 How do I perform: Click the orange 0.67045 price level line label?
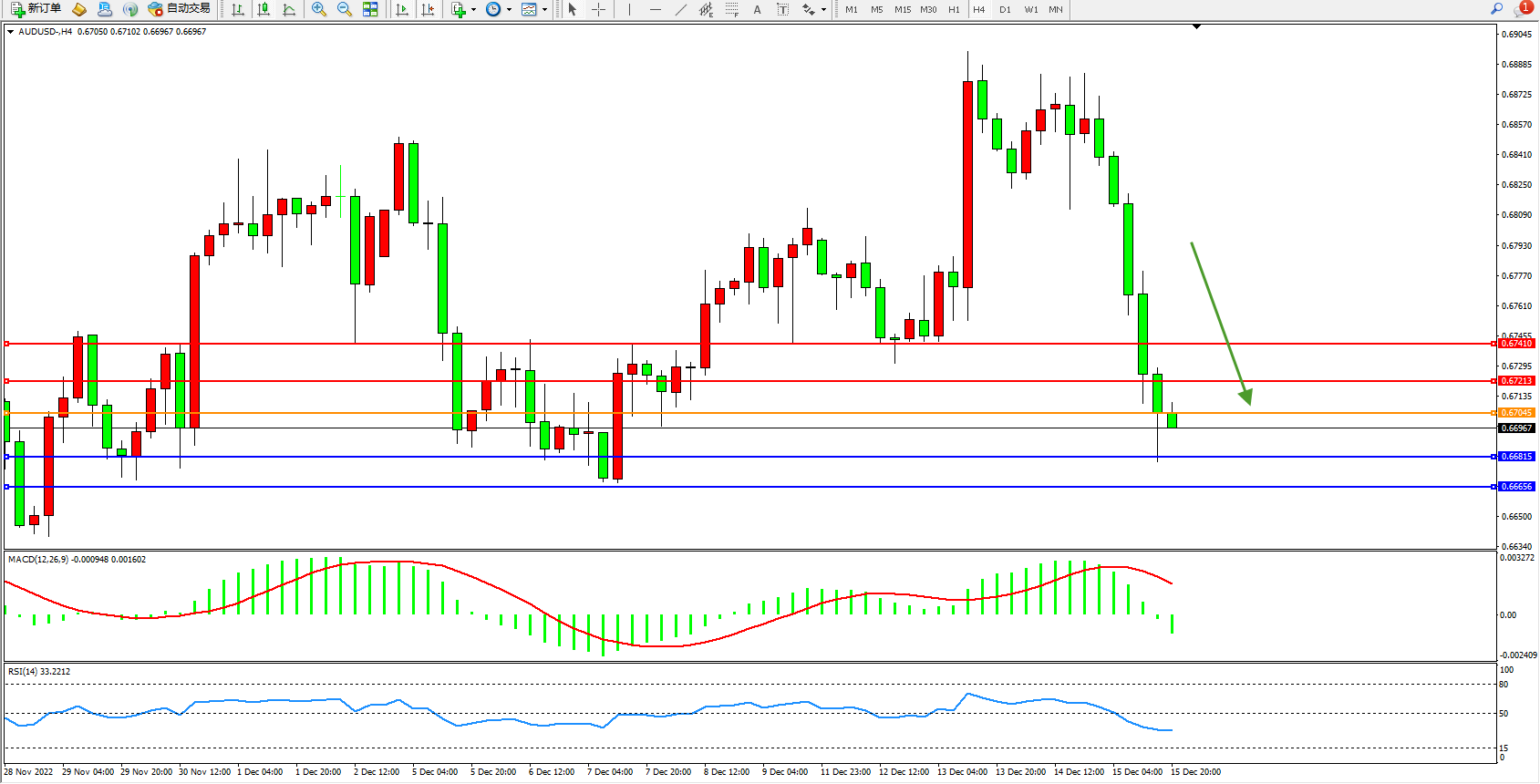(1516, 413)
